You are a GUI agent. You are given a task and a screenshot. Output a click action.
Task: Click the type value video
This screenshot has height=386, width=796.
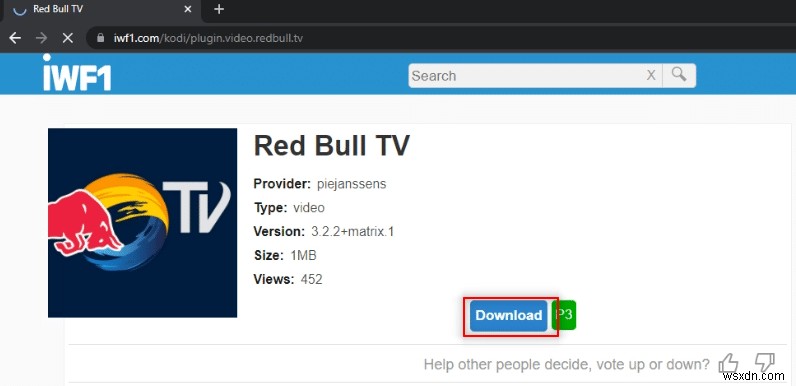309,208
